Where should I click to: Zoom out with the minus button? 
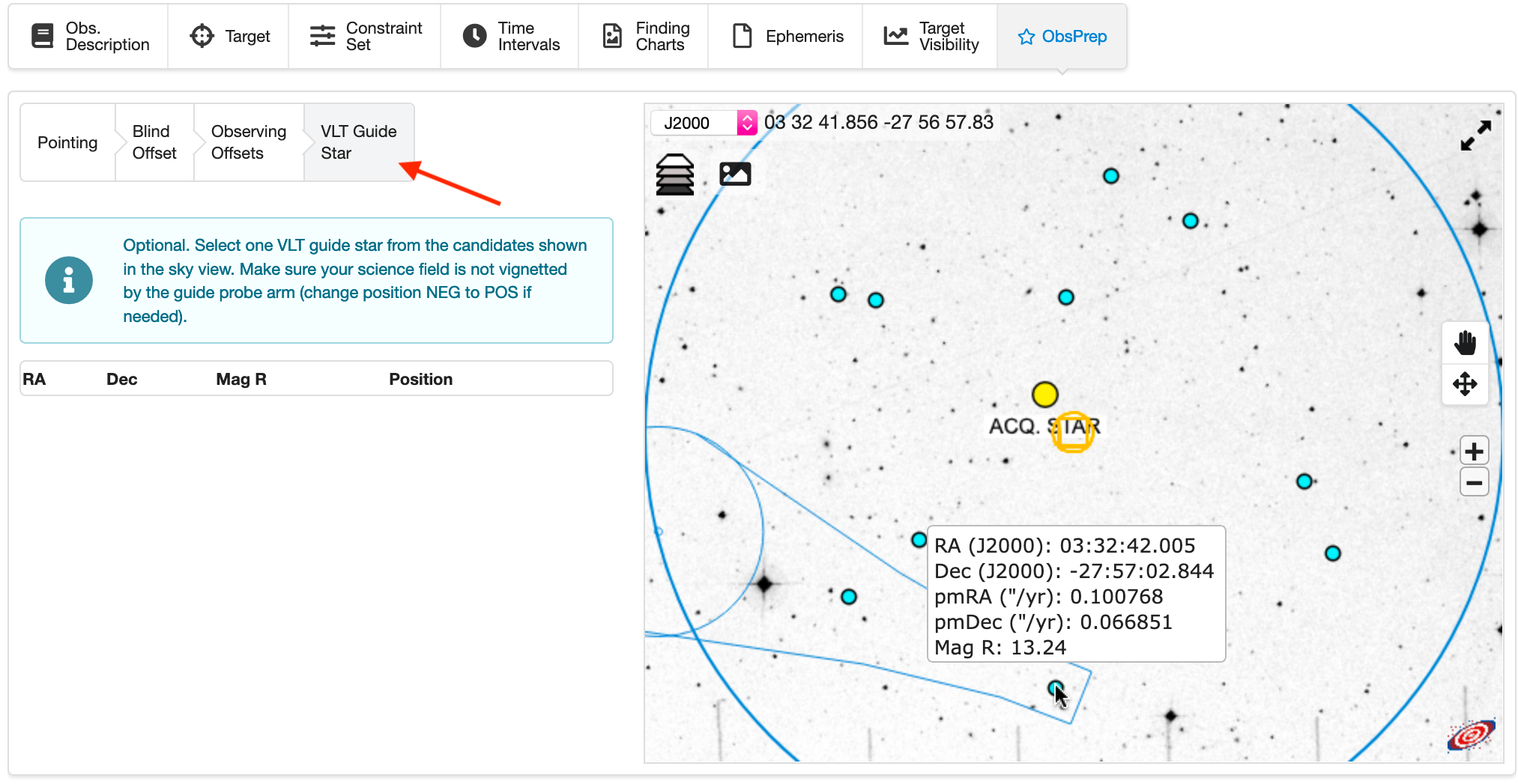click(1474, 483)
